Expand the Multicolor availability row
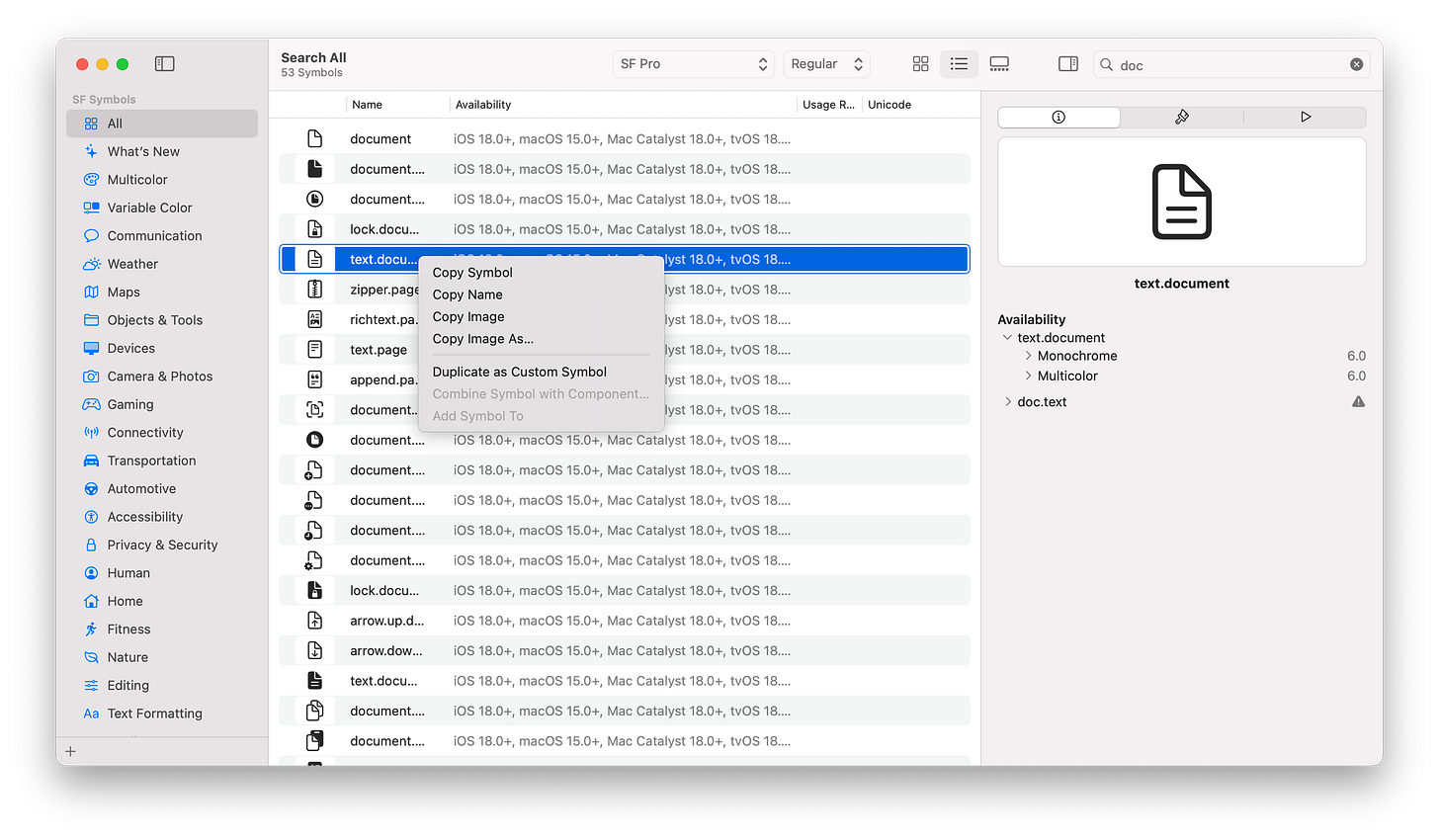The width and height of the screenshot is (1439, 840). [x=1028, y=377]
